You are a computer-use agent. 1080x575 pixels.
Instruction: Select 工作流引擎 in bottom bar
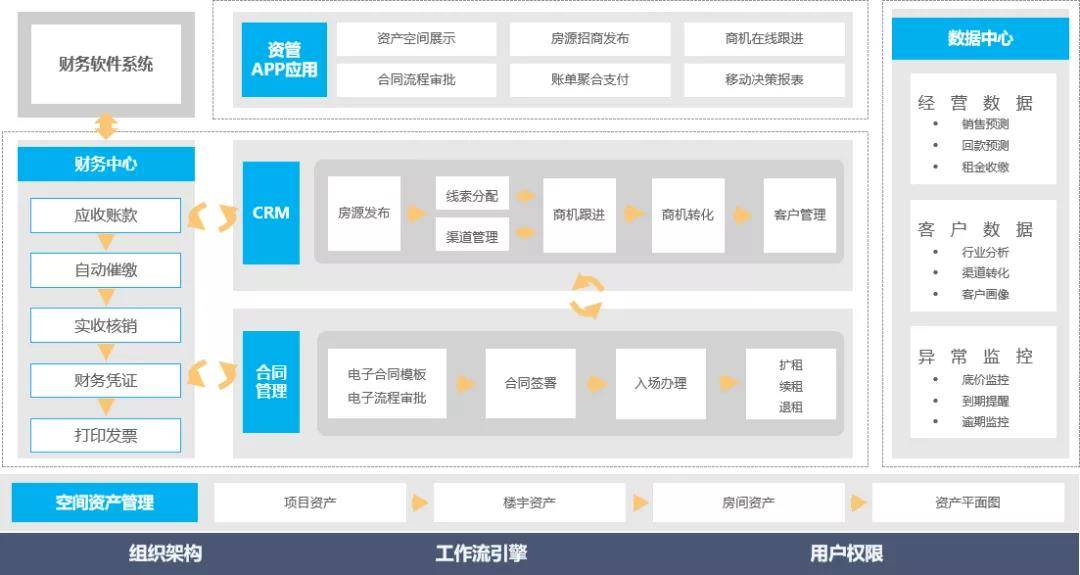(481, 554)
